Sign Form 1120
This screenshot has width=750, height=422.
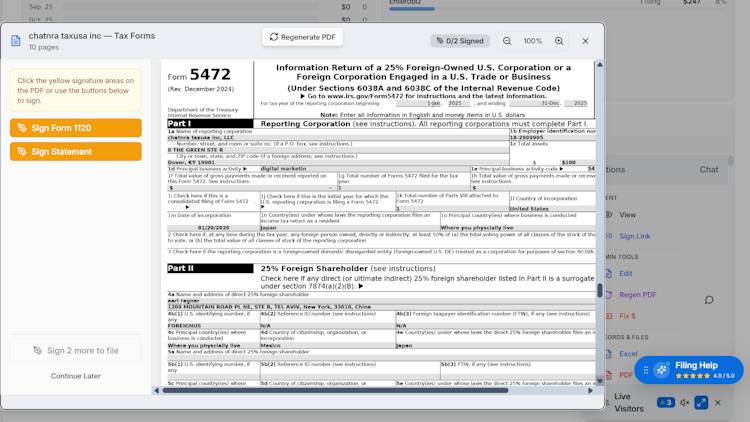pos(76,128)
